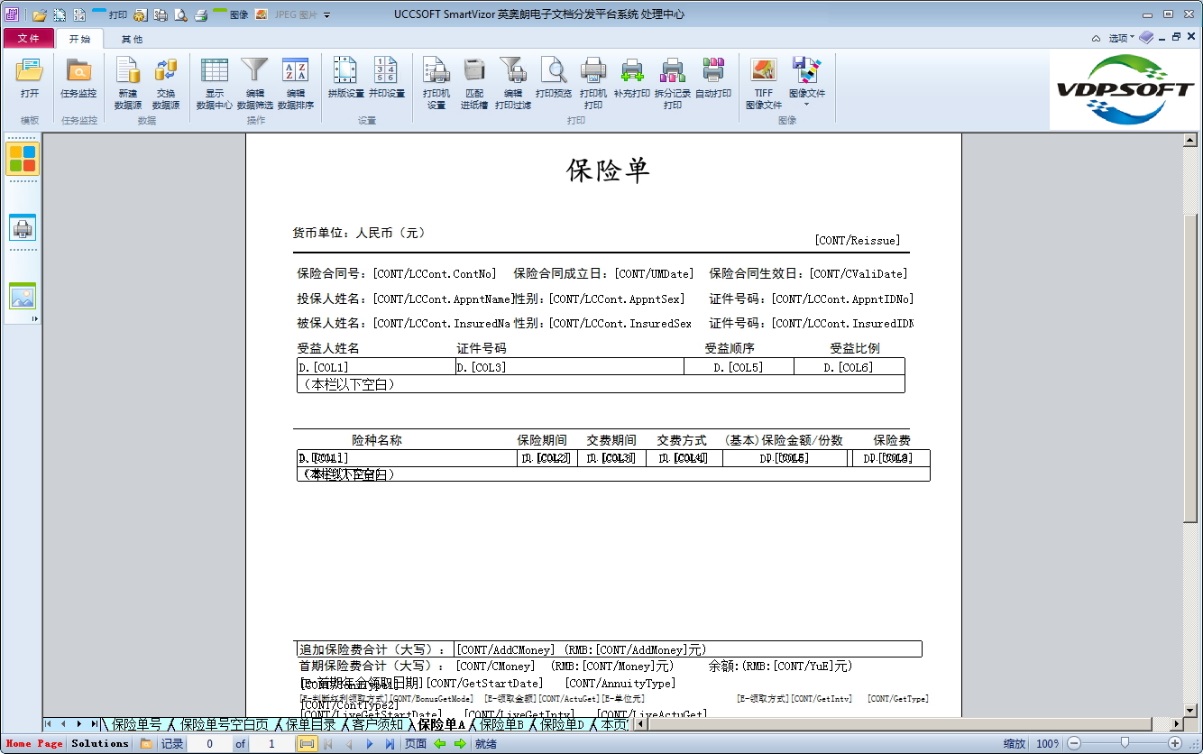Adjust the 缩放 zoom slider

click(1123, 742)
